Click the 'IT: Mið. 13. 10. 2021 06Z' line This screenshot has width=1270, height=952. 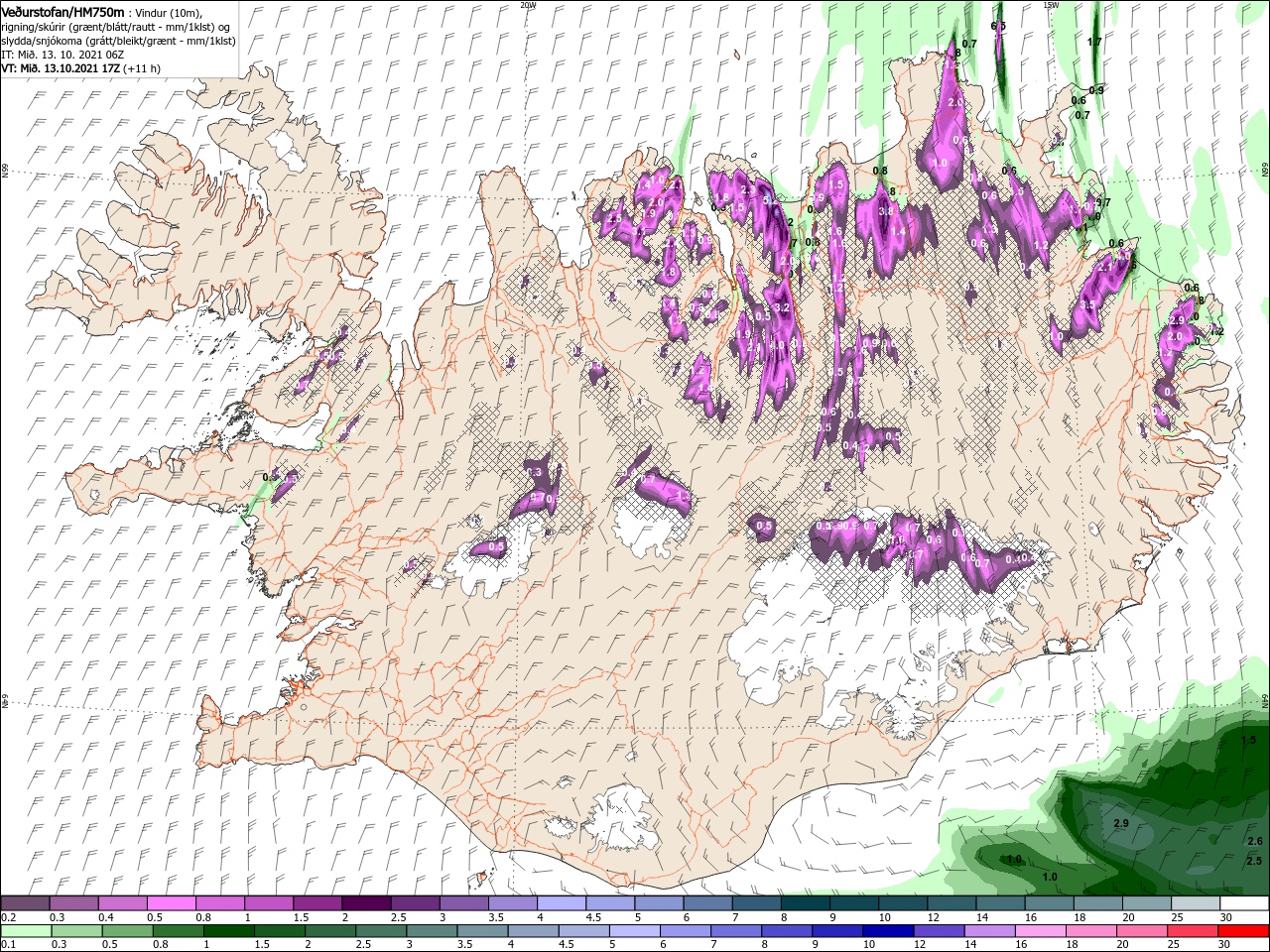63,54
